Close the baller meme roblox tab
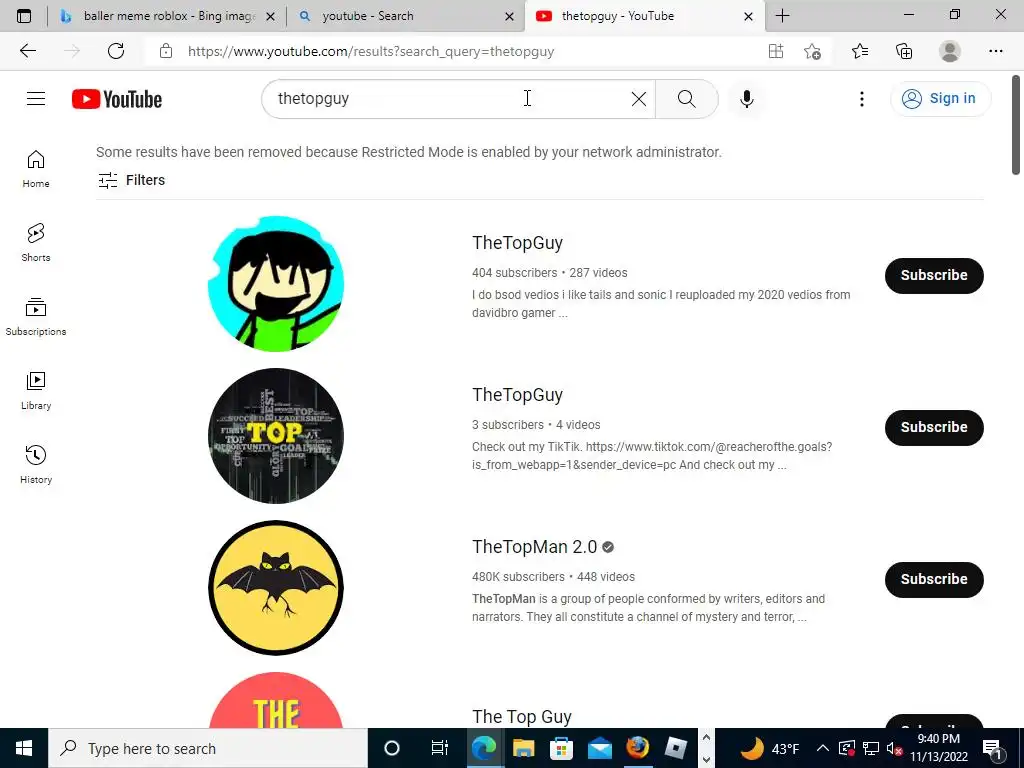The image size is (1024, 768). (270, 16)
